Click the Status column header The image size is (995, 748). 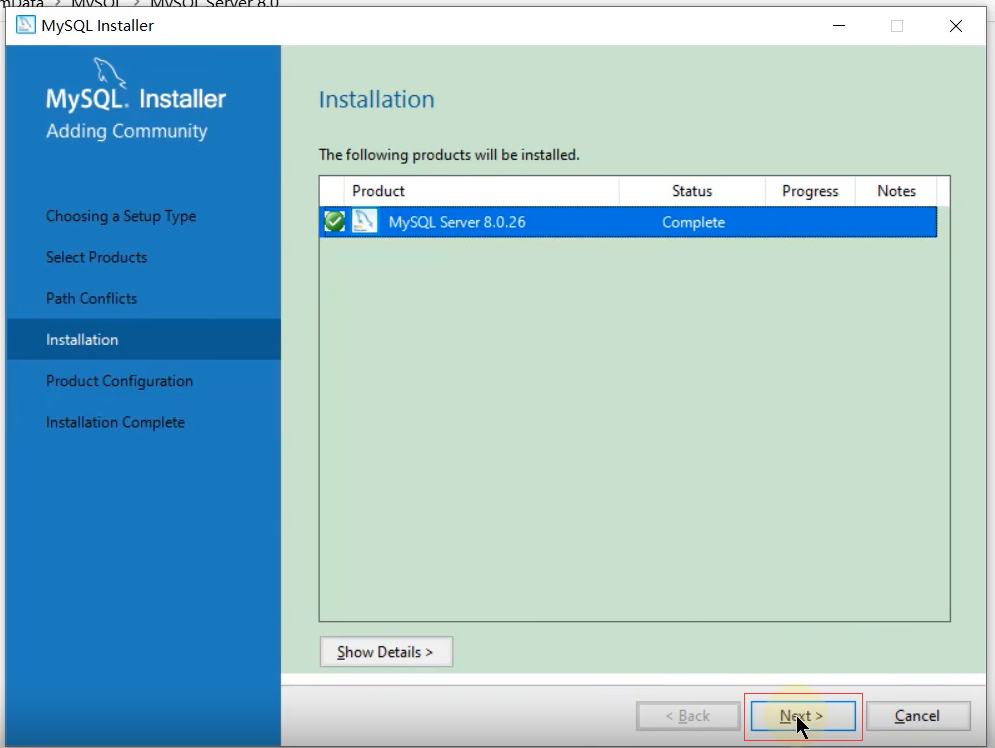click(692, 191)
